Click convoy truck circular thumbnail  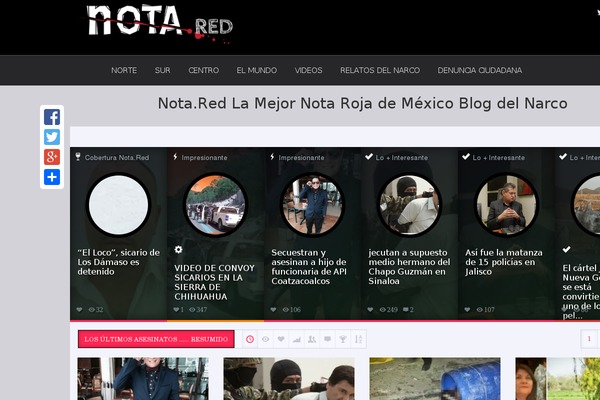click(x=215, y=205)
